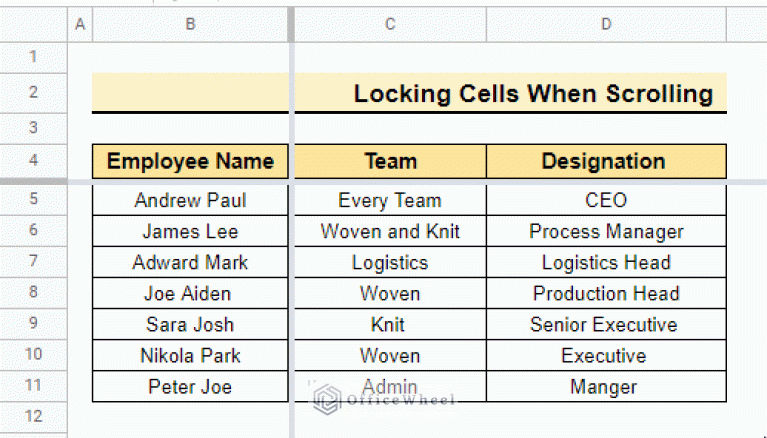This screenshot has width=767, height=438.
Task: Select column B header
Action: 190,24
